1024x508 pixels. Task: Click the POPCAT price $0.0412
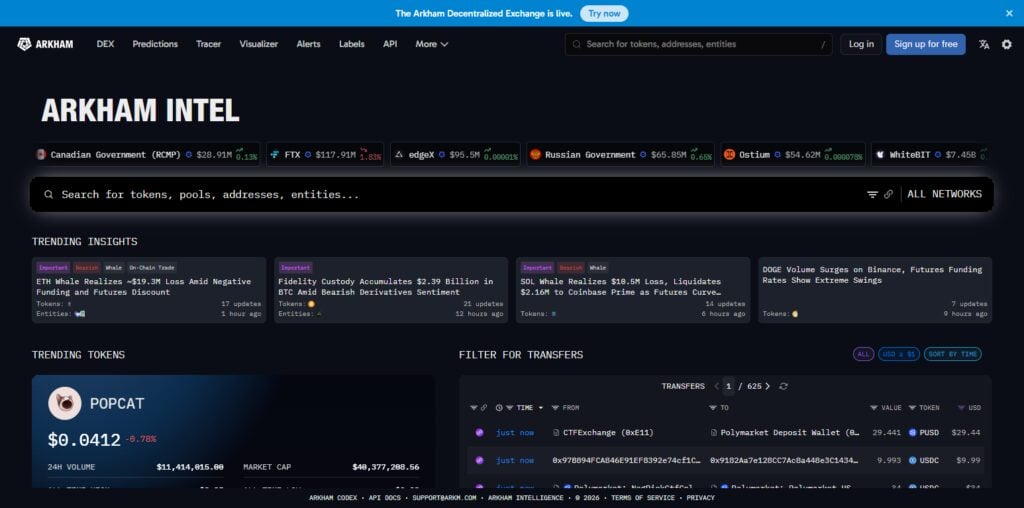coord(84,440)
